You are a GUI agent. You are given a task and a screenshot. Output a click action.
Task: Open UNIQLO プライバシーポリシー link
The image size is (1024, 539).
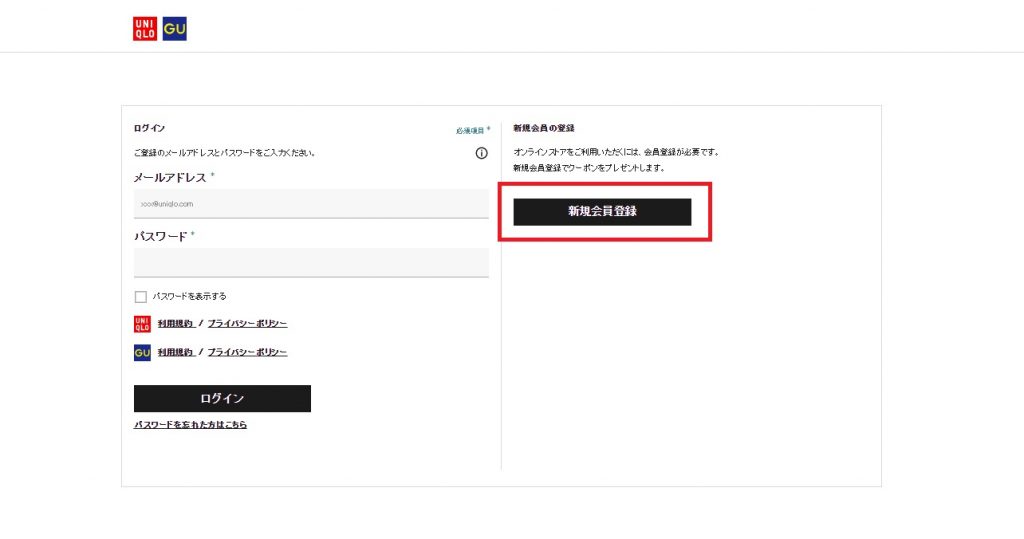[247, 324]
